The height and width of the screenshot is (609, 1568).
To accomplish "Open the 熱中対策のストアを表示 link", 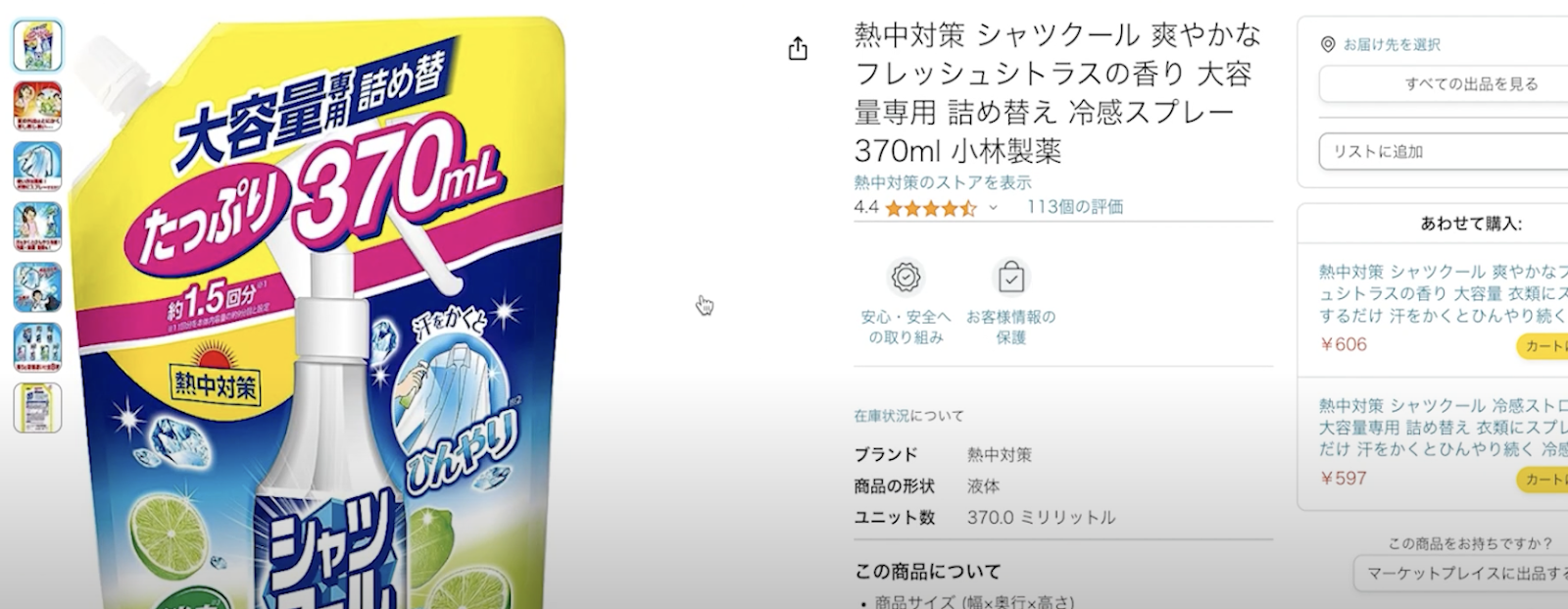I will click(943, 182).
